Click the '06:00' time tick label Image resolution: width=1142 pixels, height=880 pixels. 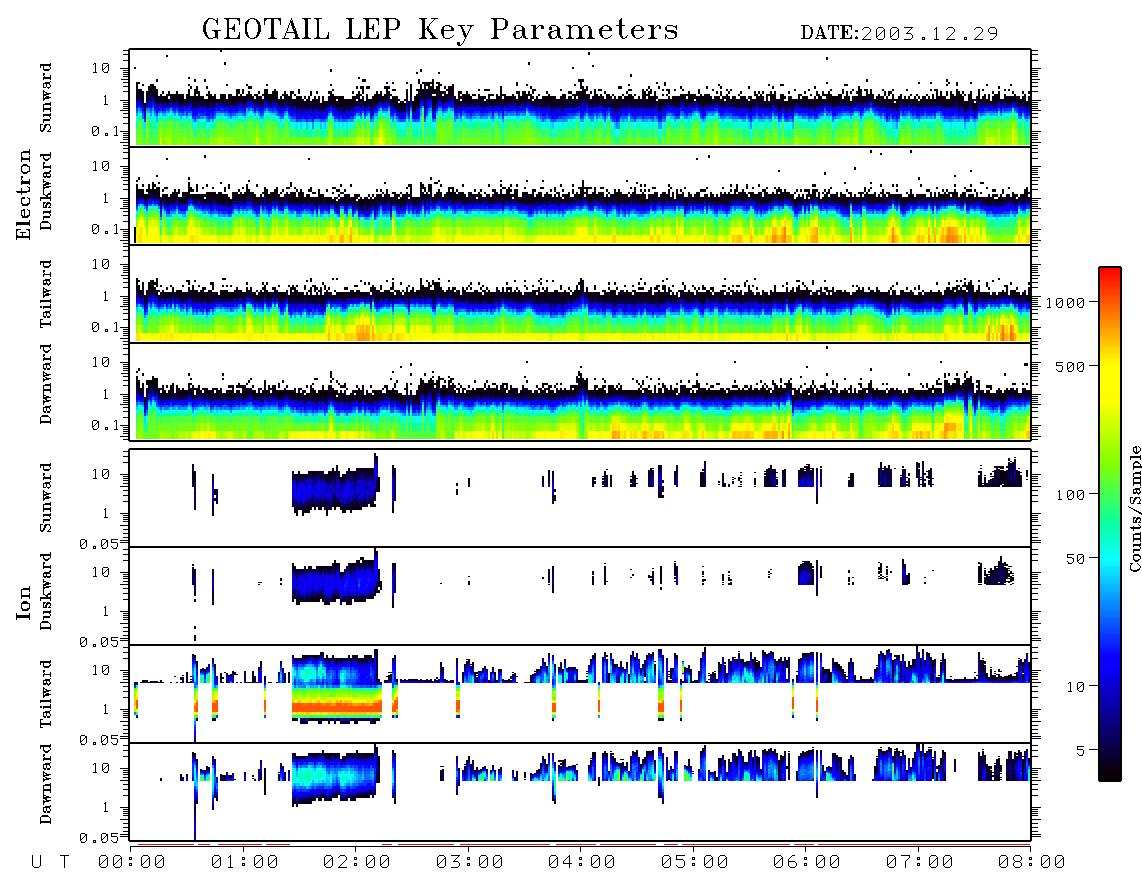pyautogui.click(x=807, y=862)
